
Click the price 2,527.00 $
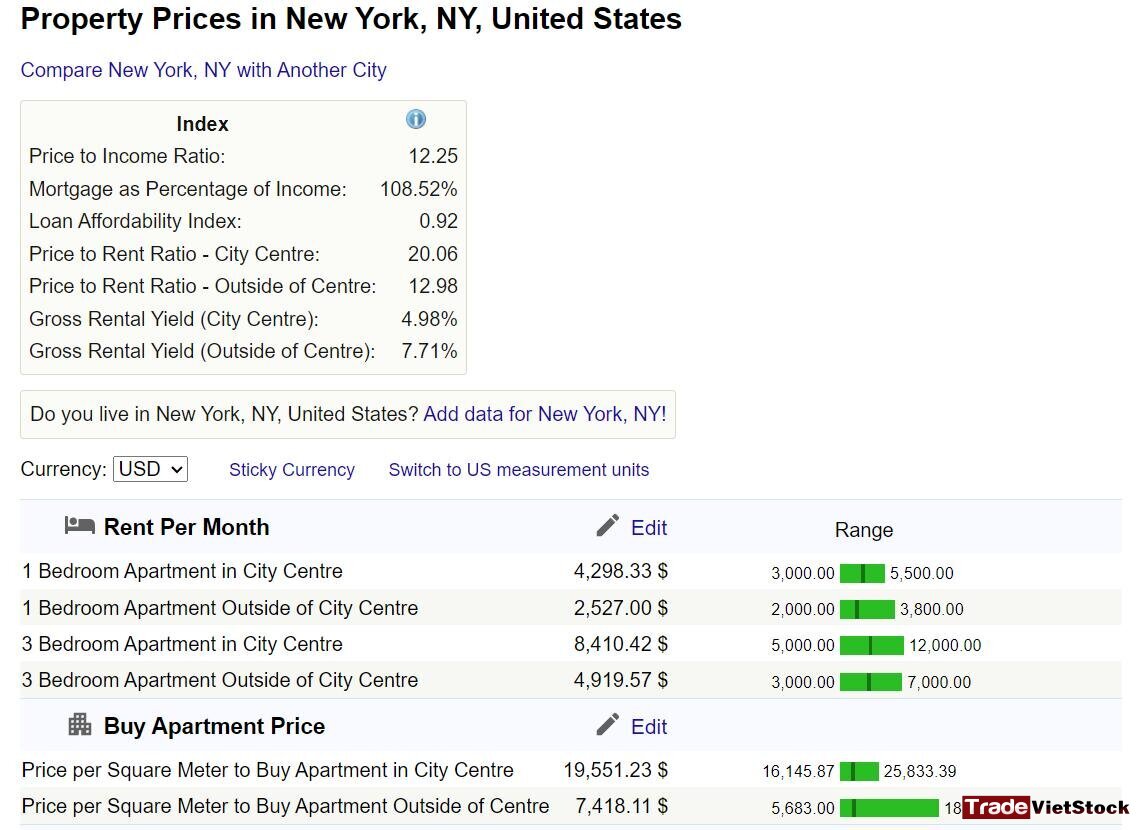coord(621,608)
